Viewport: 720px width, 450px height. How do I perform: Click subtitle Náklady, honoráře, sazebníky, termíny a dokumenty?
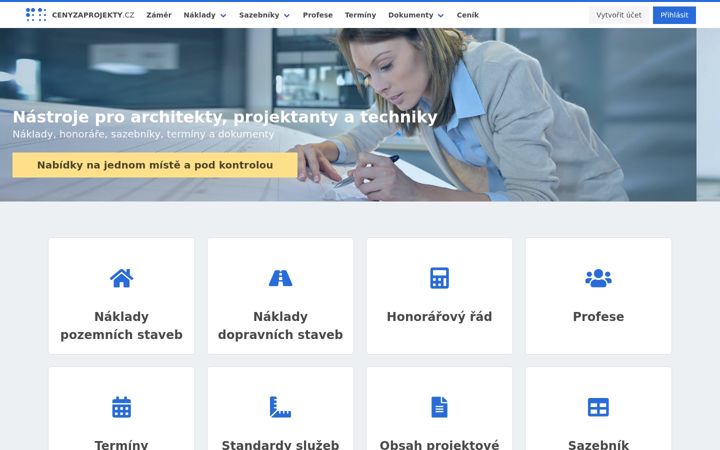click(x=143, y=134)
